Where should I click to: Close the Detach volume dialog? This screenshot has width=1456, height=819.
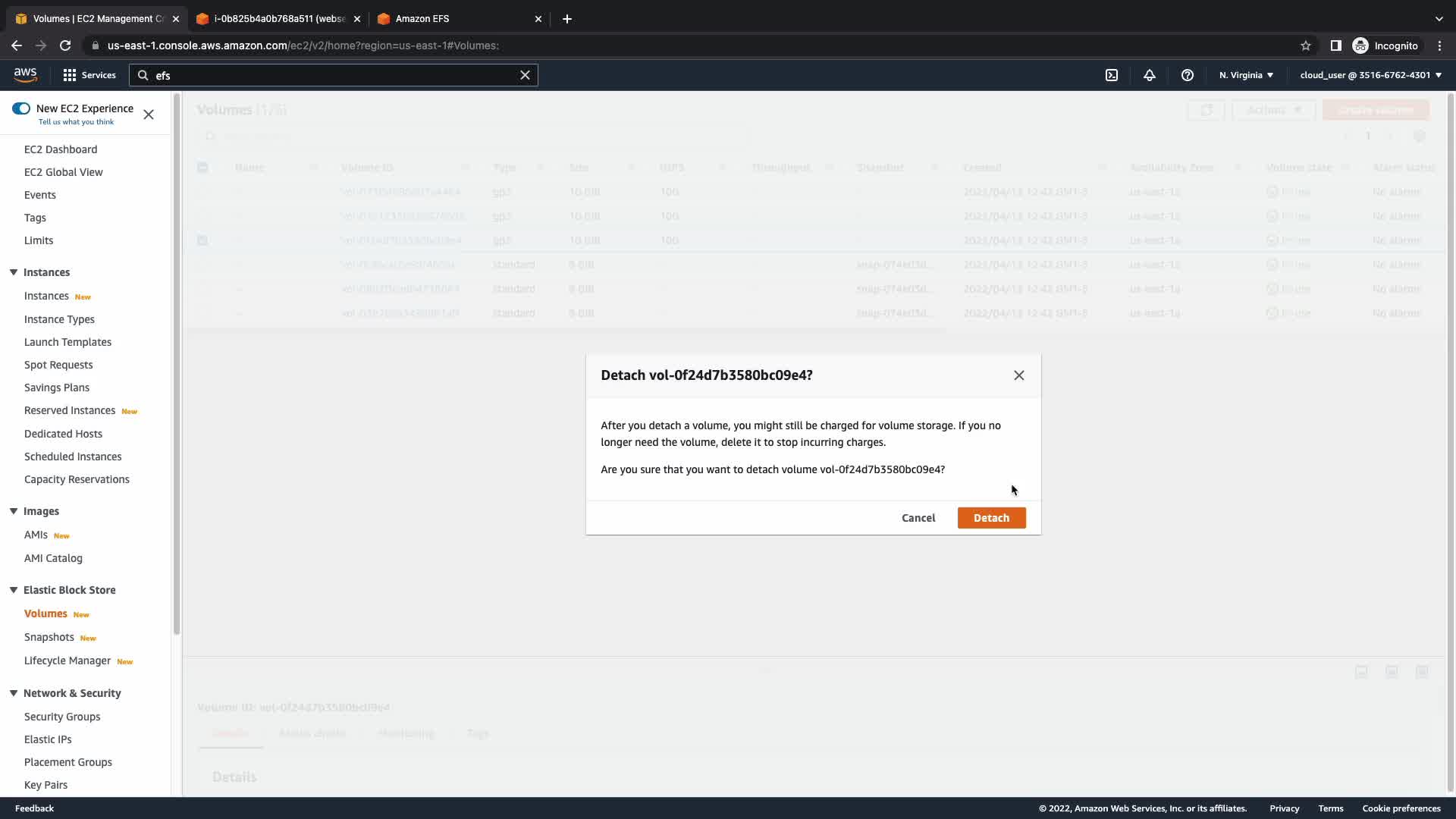click(x=1018, y=375)
